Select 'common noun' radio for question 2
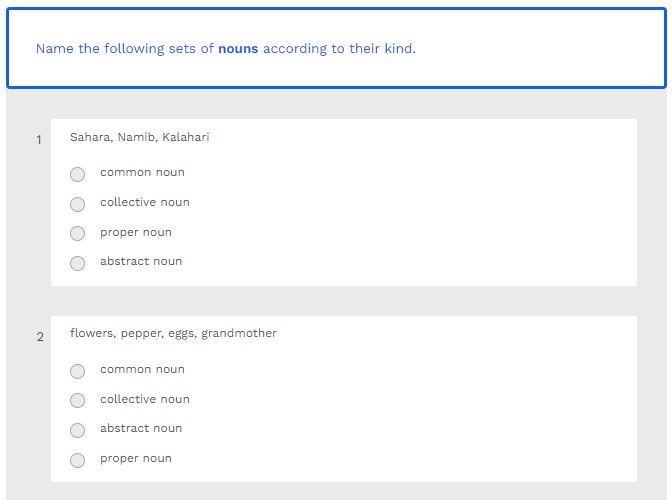This screenshot has width=672, height=500. (78, 371)
